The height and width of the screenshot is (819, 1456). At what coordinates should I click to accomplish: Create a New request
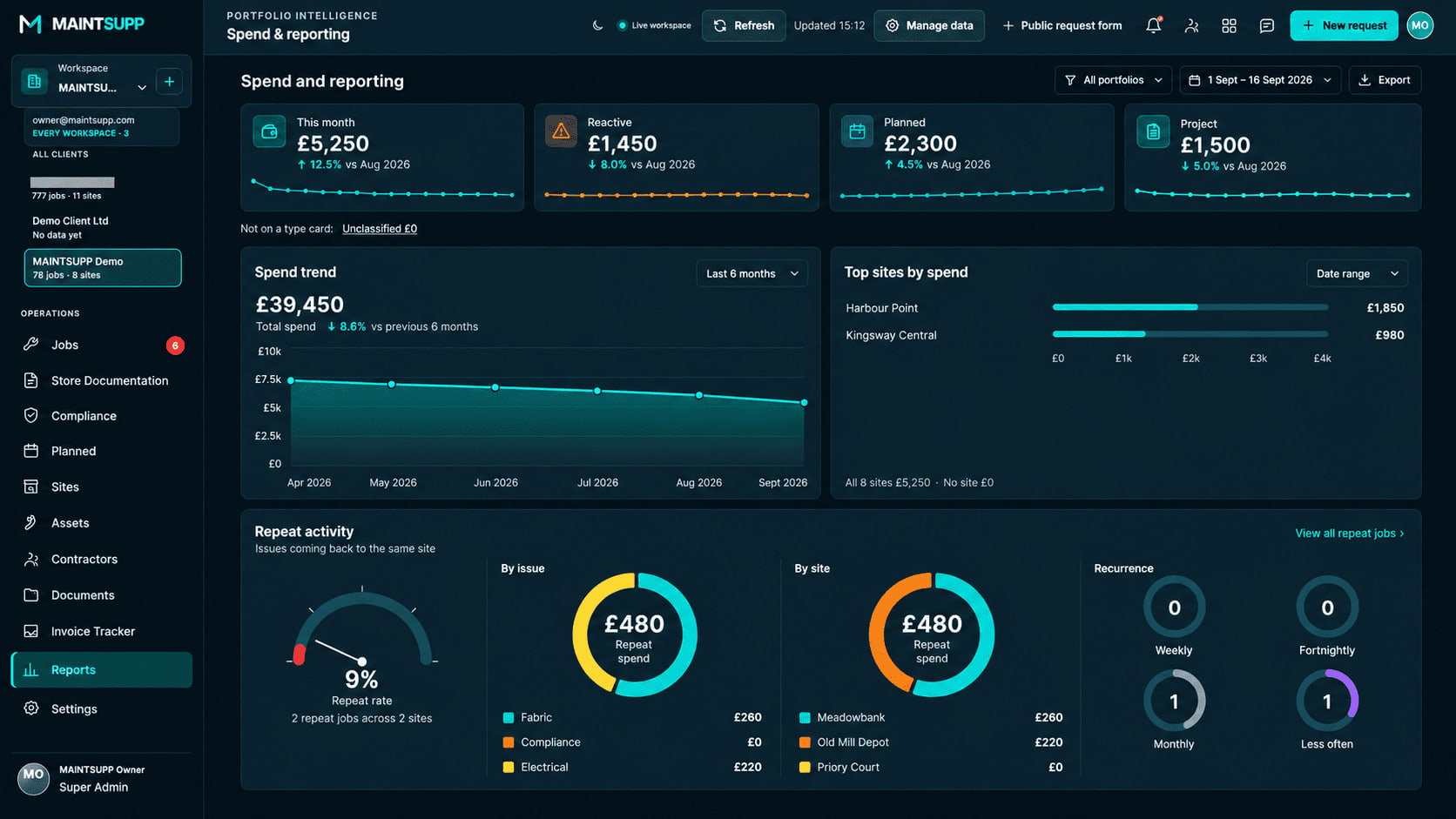(x=1344, y=25)
